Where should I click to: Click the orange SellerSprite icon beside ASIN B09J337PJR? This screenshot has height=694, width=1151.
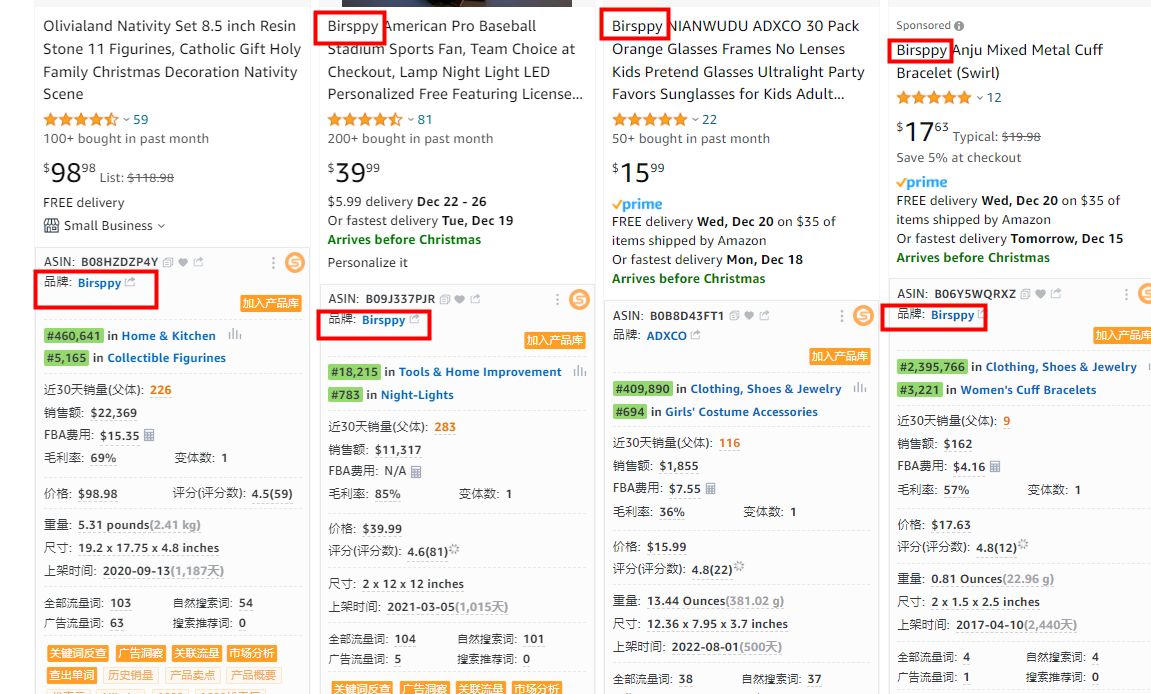pos(579,299)
